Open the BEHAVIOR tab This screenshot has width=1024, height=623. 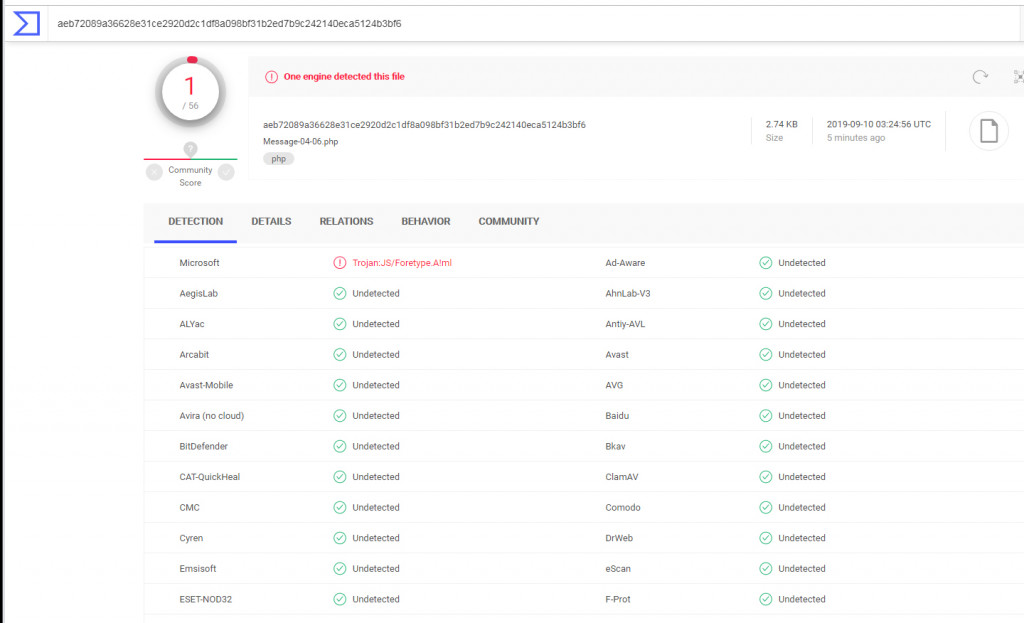click(x=426, y=221)
